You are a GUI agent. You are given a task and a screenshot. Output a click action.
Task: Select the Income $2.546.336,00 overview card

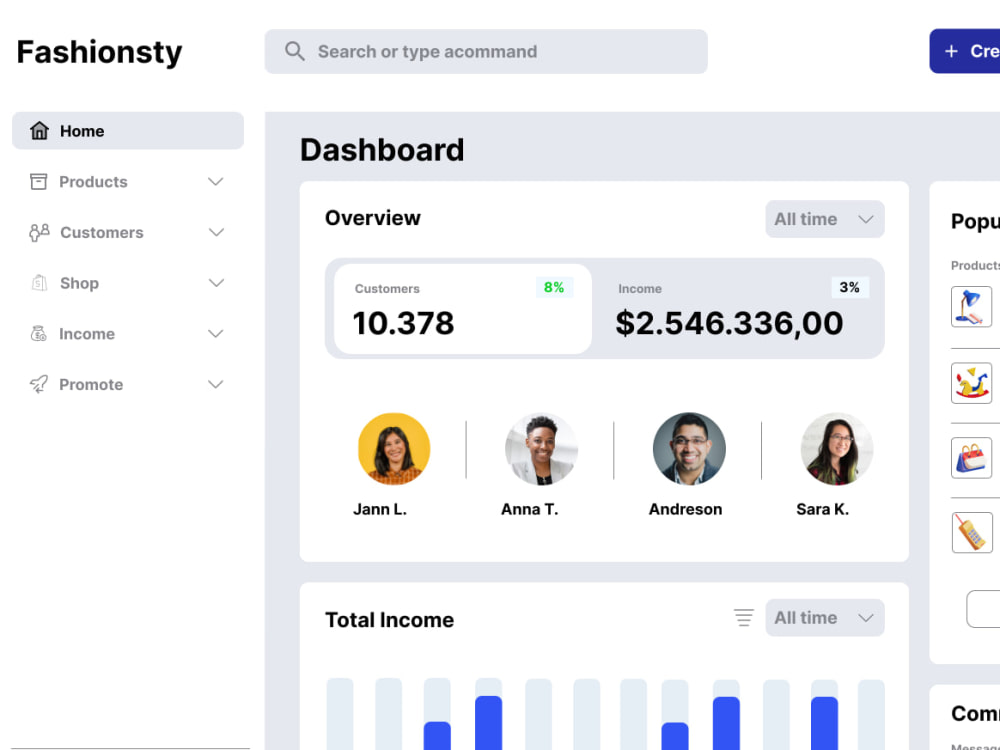click(x=739, y=309)
